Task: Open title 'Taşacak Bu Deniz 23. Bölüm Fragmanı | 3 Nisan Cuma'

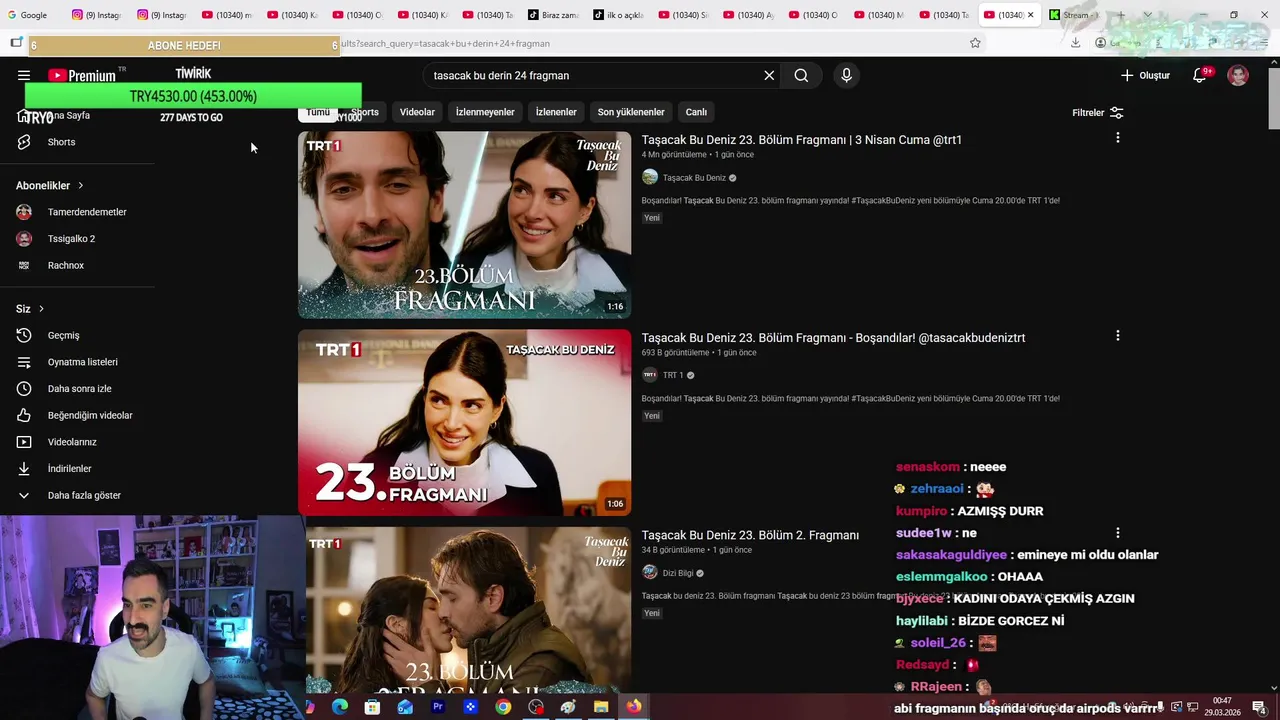Action: [x=801, y=140]
